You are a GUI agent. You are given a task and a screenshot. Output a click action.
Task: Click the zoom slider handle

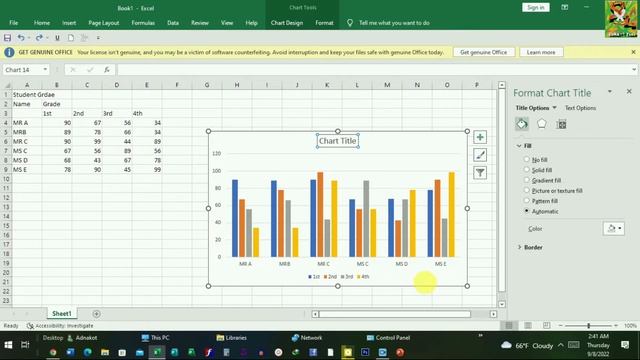coord(589,325)
